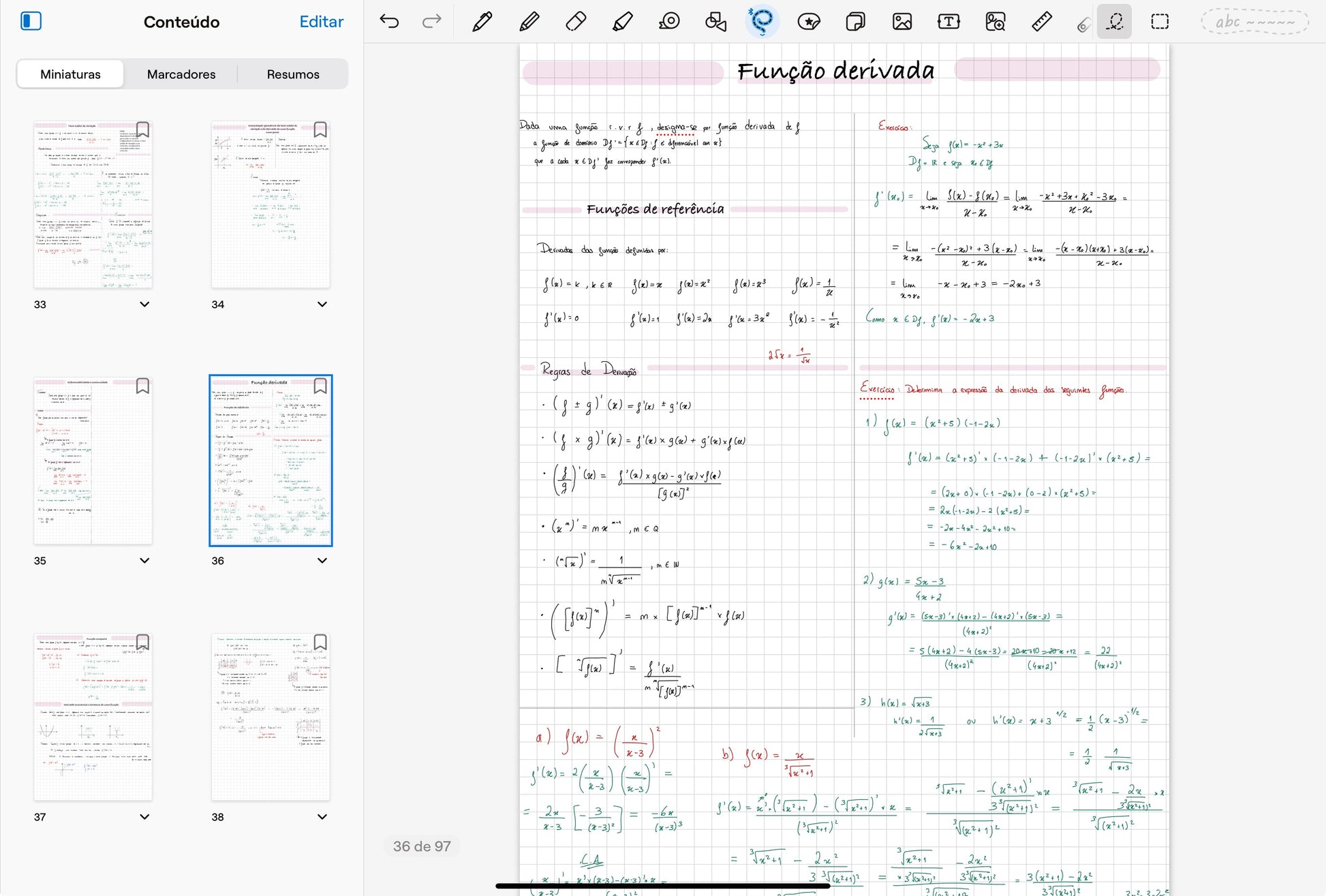Select the pencil tool
Image resolution: width=1326 pixels, height=896 pixels.
pyautogui.click(x=529, y=22)
